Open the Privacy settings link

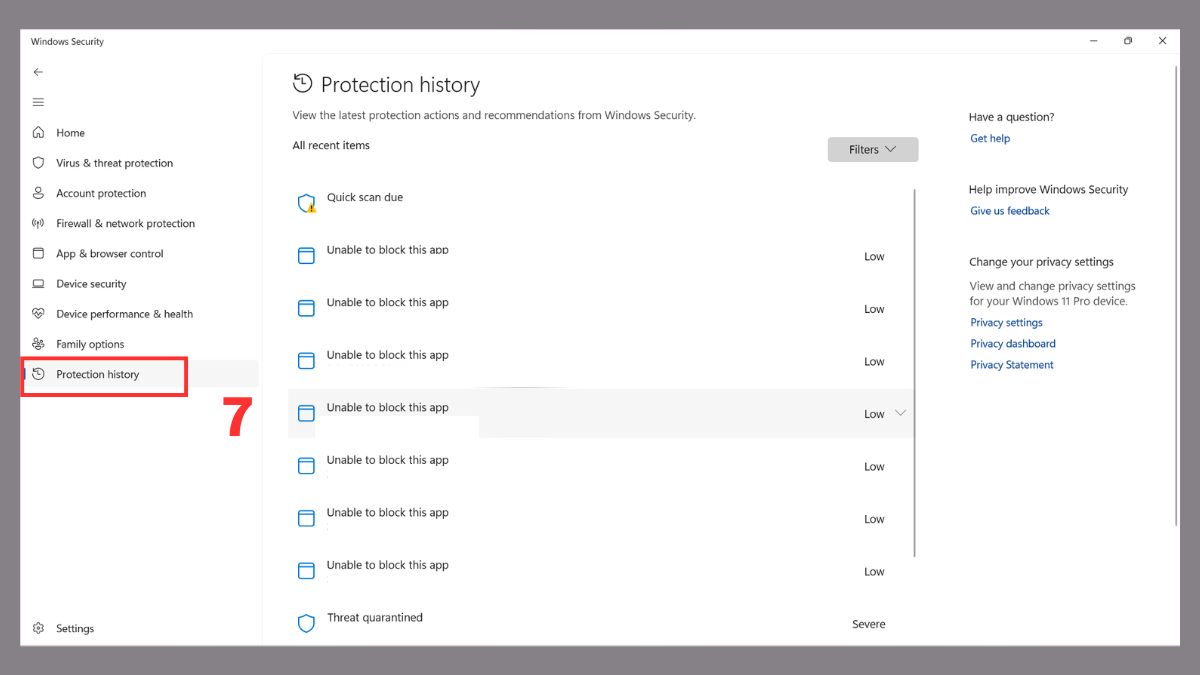tap(1006, 323)
